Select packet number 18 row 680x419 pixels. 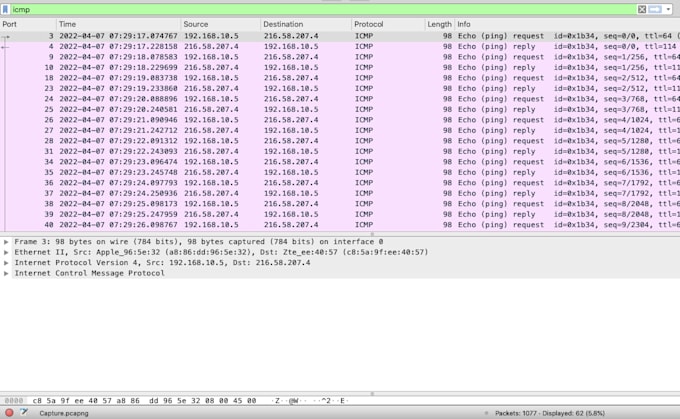[x=340, y=78]
